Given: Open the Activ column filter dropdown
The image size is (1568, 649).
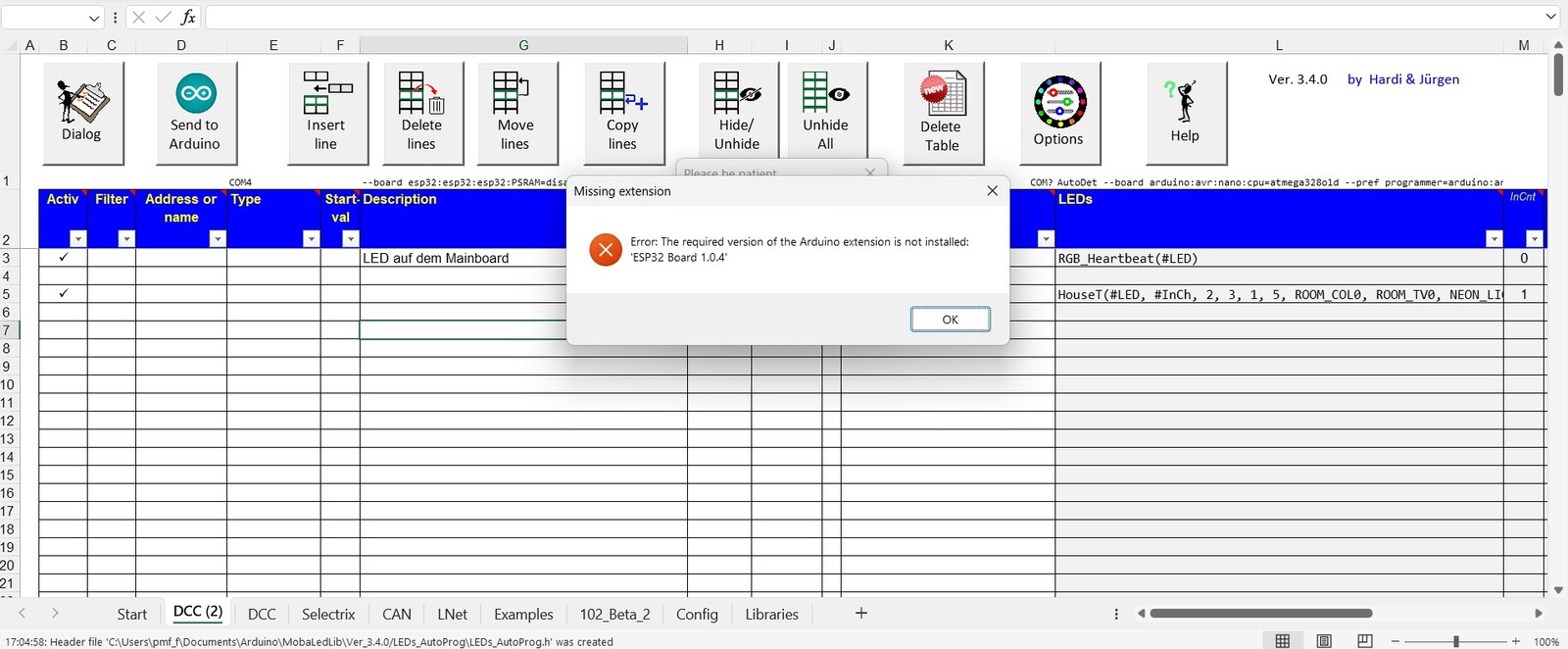Looking at the screenshot, I should 78,239.
